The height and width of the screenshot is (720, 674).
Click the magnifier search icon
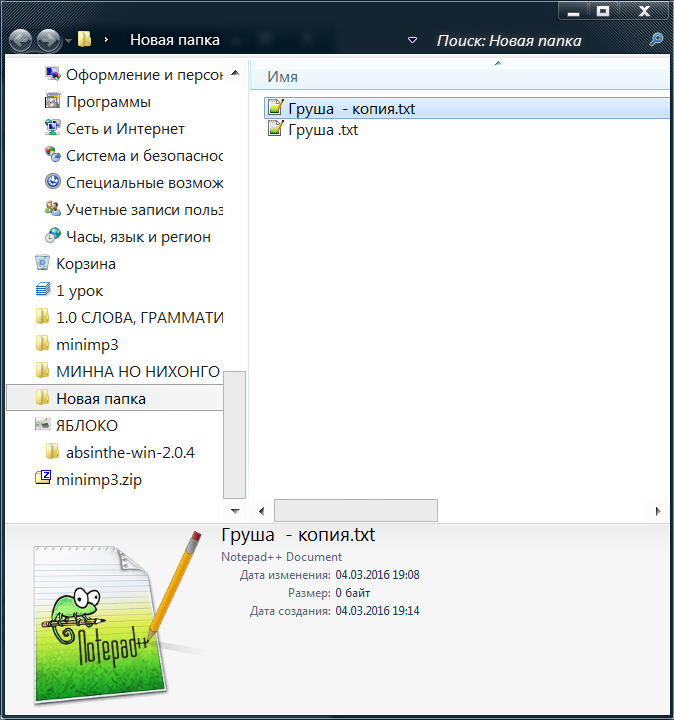[656, 40]
